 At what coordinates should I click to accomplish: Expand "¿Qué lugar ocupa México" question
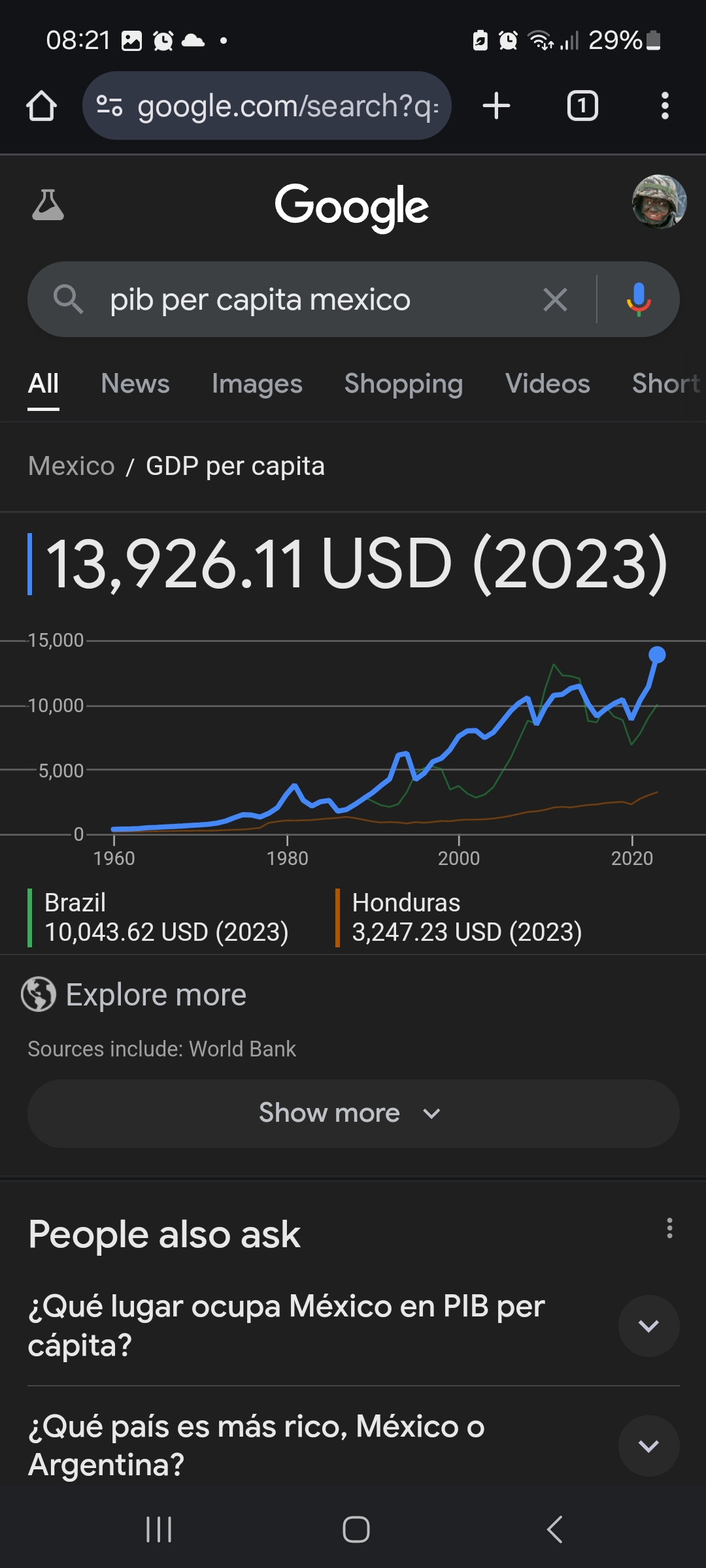click(x=648, y=1326)
